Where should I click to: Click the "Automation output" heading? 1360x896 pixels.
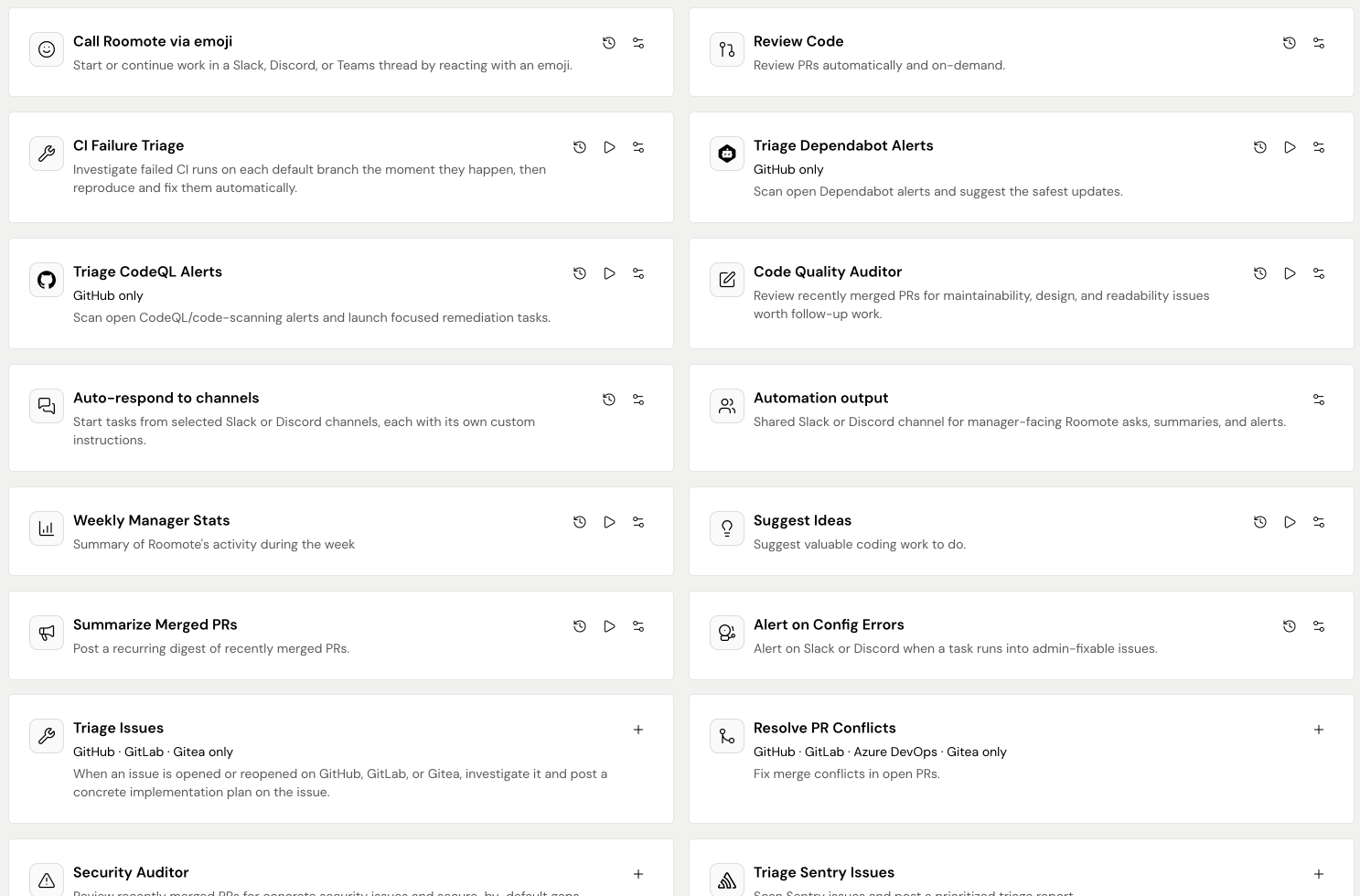coord(820,398)
